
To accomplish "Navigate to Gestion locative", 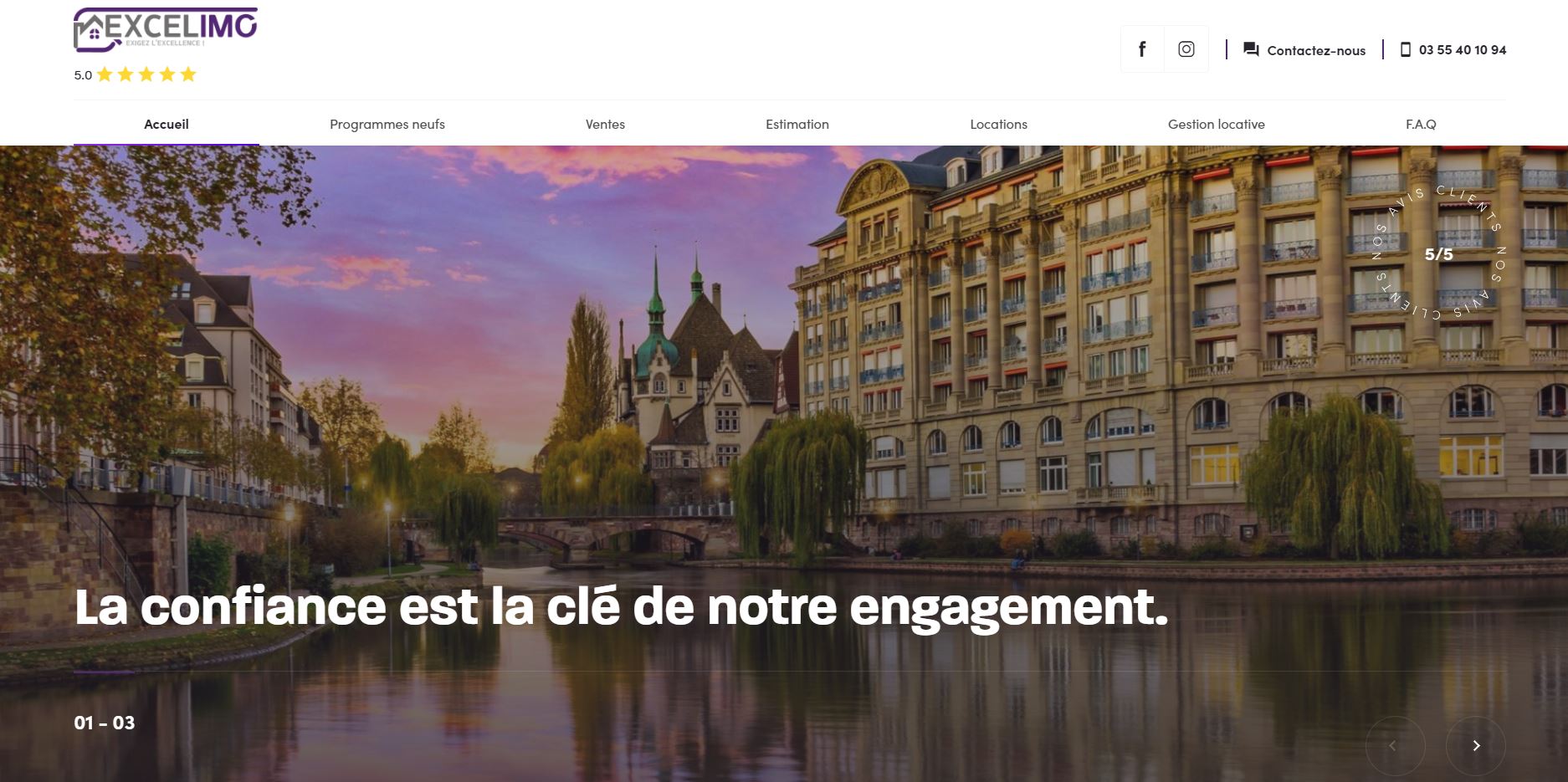I will click(x=1216, y=124).
